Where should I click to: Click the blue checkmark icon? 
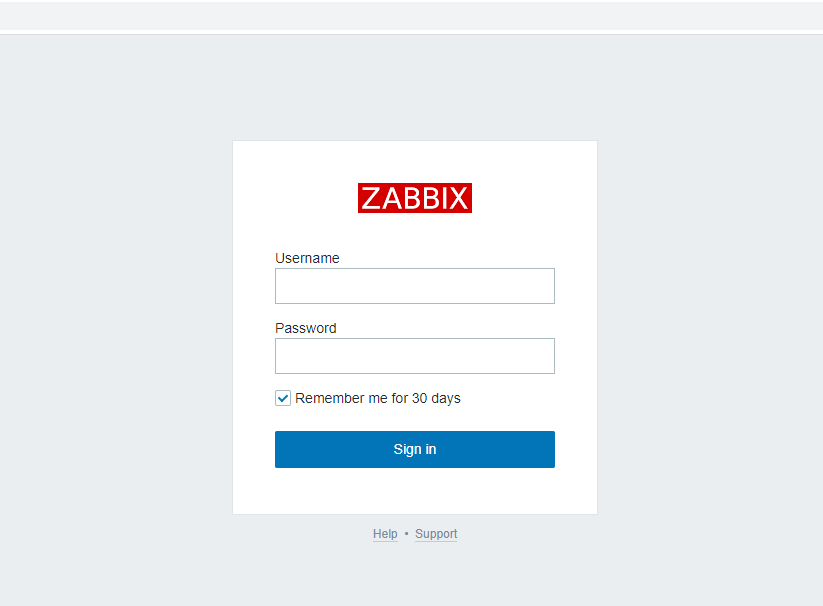(x=283, y=398)
